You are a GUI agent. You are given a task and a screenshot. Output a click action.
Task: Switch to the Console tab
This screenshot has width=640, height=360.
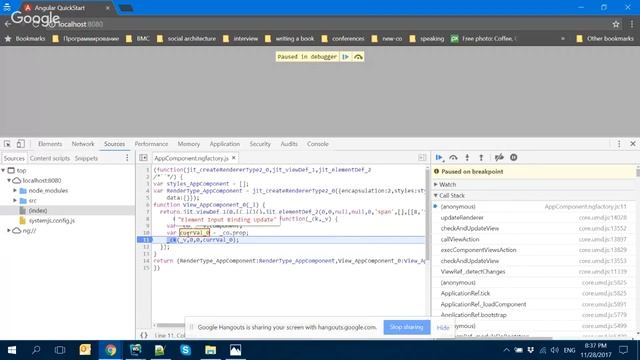(x=318, y=144)
